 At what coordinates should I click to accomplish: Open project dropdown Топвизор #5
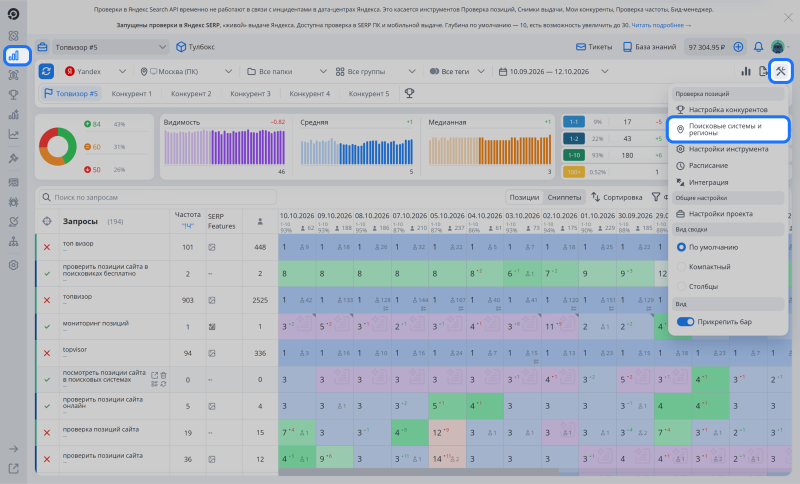pyautogui.click(x=110, y=47)
